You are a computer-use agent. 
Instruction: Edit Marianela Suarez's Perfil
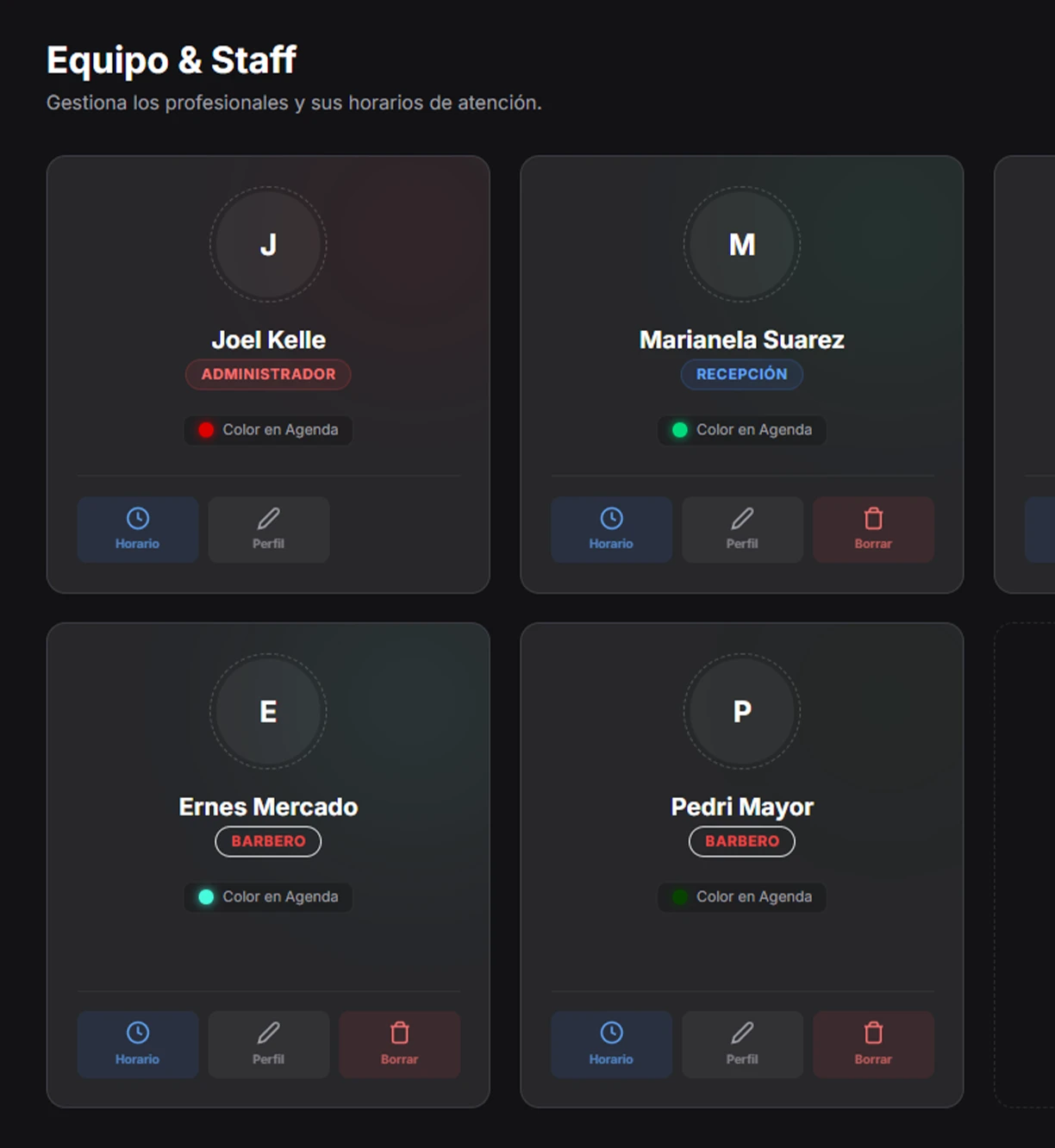(741, 529)
